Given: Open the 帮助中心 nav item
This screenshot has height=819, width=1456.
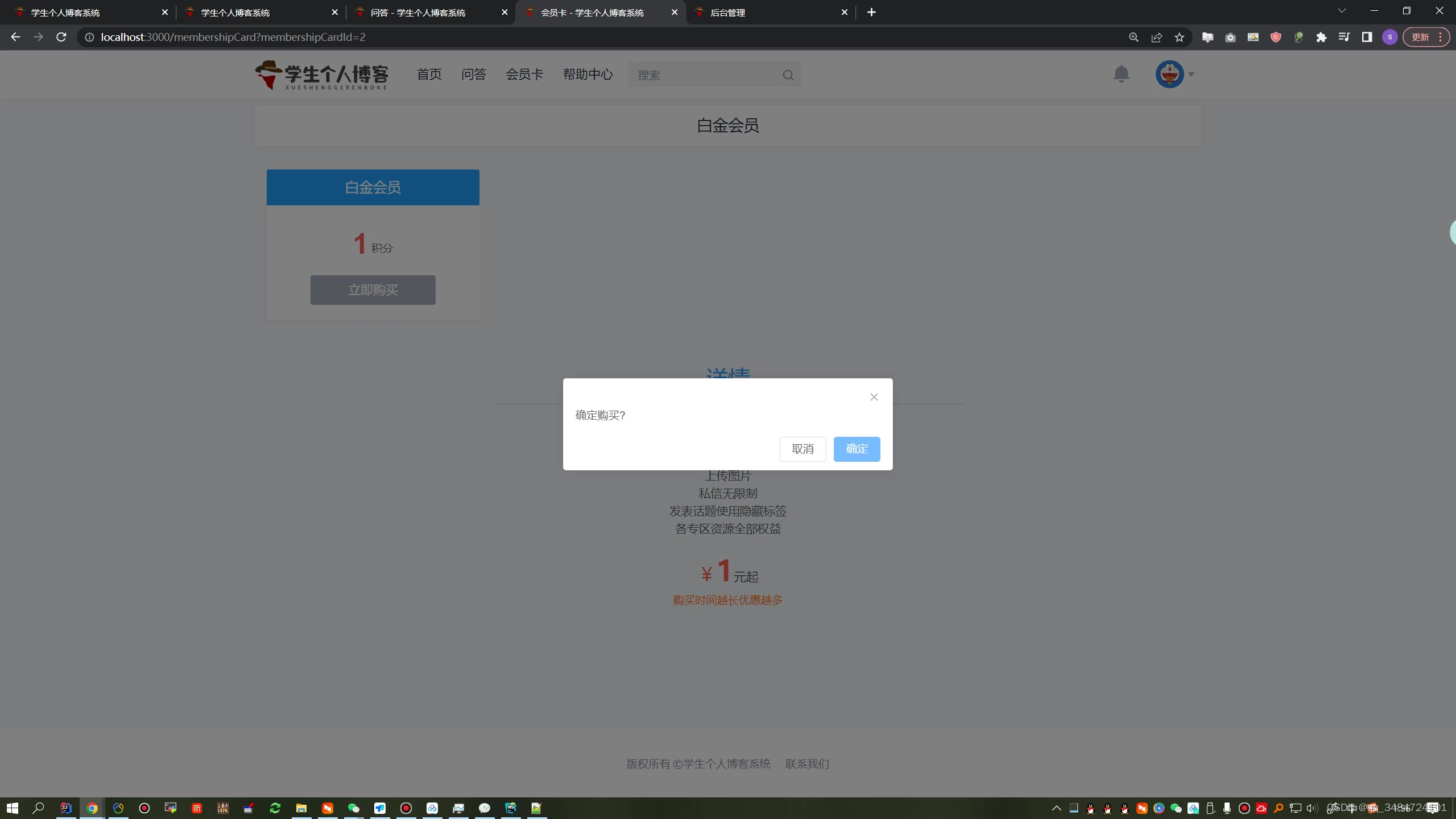Looking at the screenshot, I should click(x=588, y=75).
